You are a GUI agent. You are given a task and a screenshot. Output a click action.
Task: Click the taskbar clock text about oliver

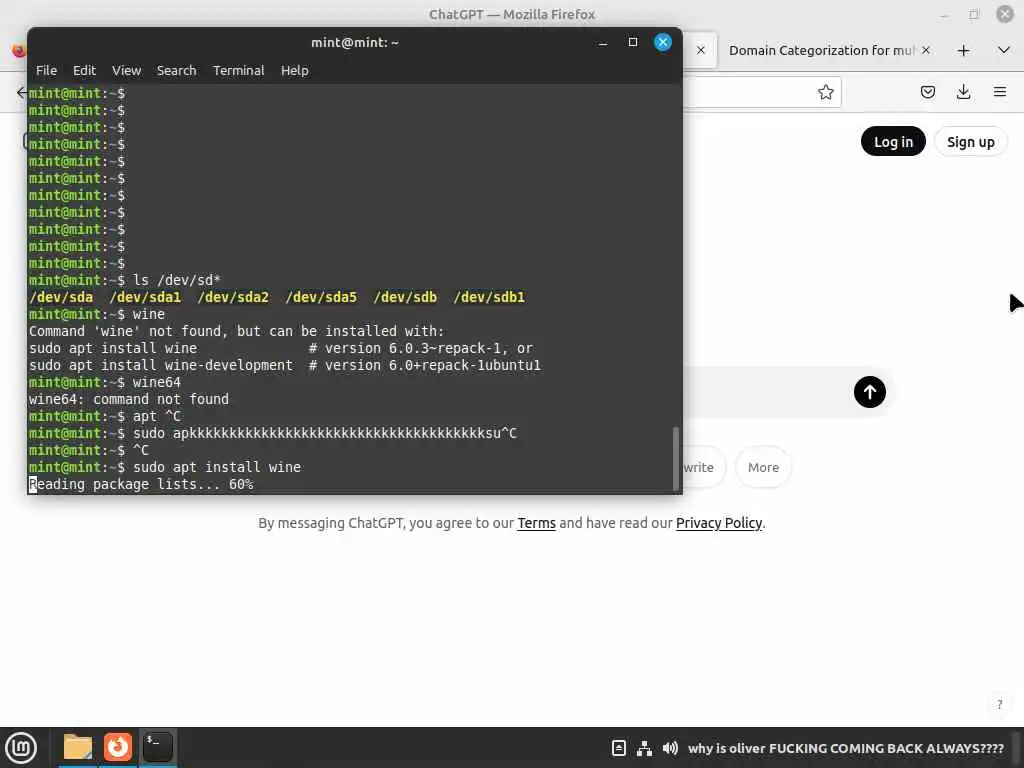coord(846,748)
